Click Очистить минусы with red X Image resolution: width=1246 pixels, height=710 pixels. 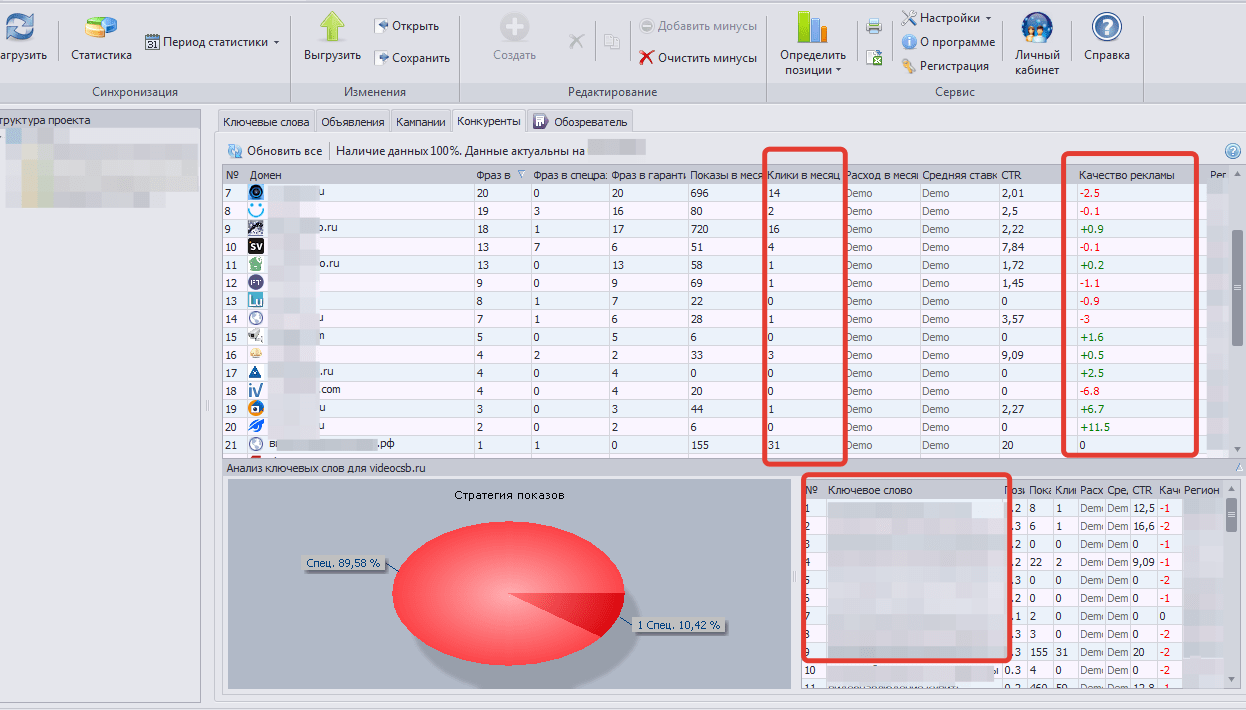(698, 58)
